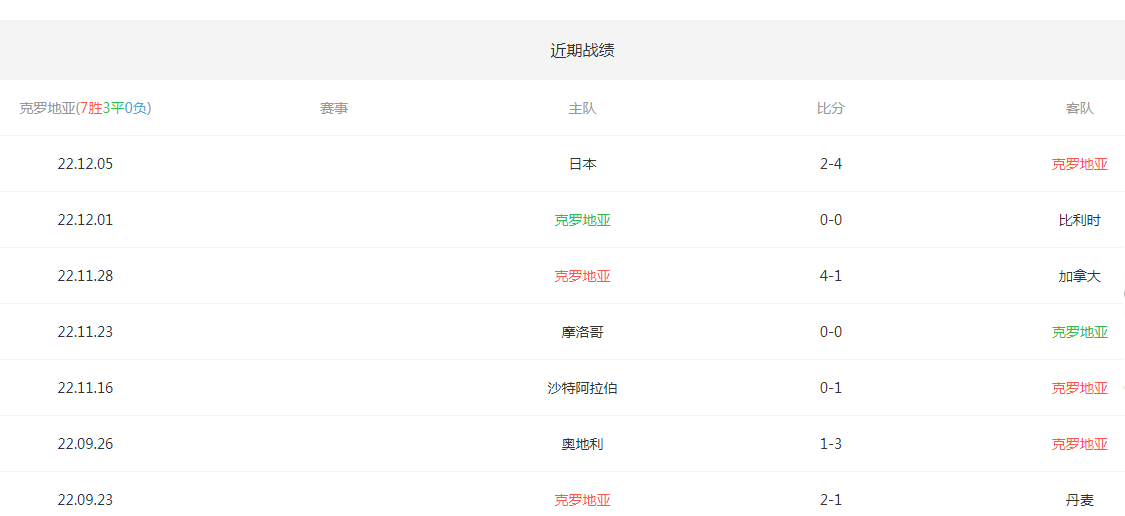Open the 奥地利 home team link
1125x516 pixels.
click(582, 444)
